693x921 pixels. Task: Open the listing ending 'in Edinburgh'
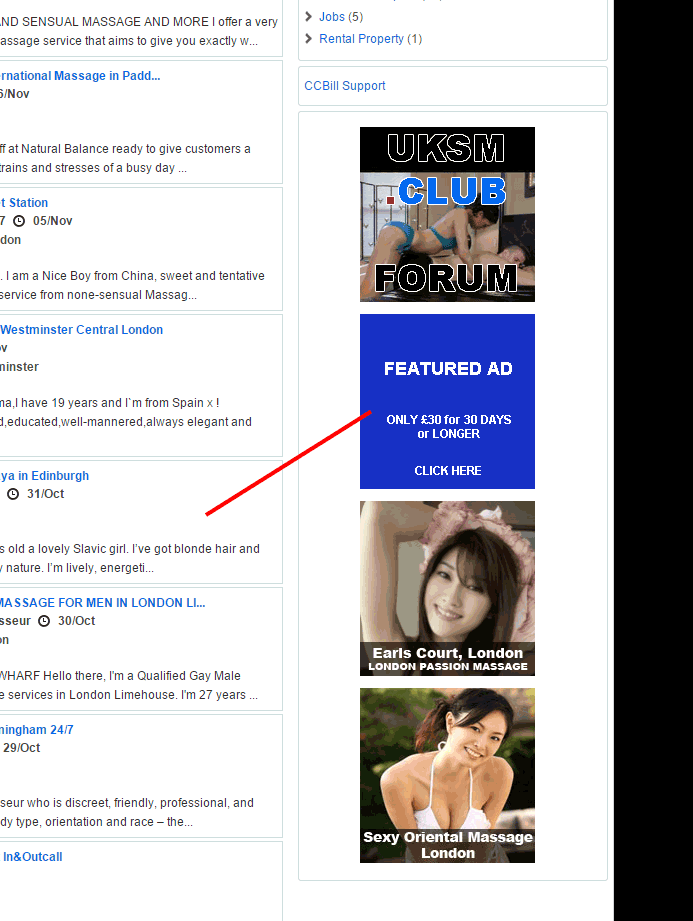click(44, 476)
